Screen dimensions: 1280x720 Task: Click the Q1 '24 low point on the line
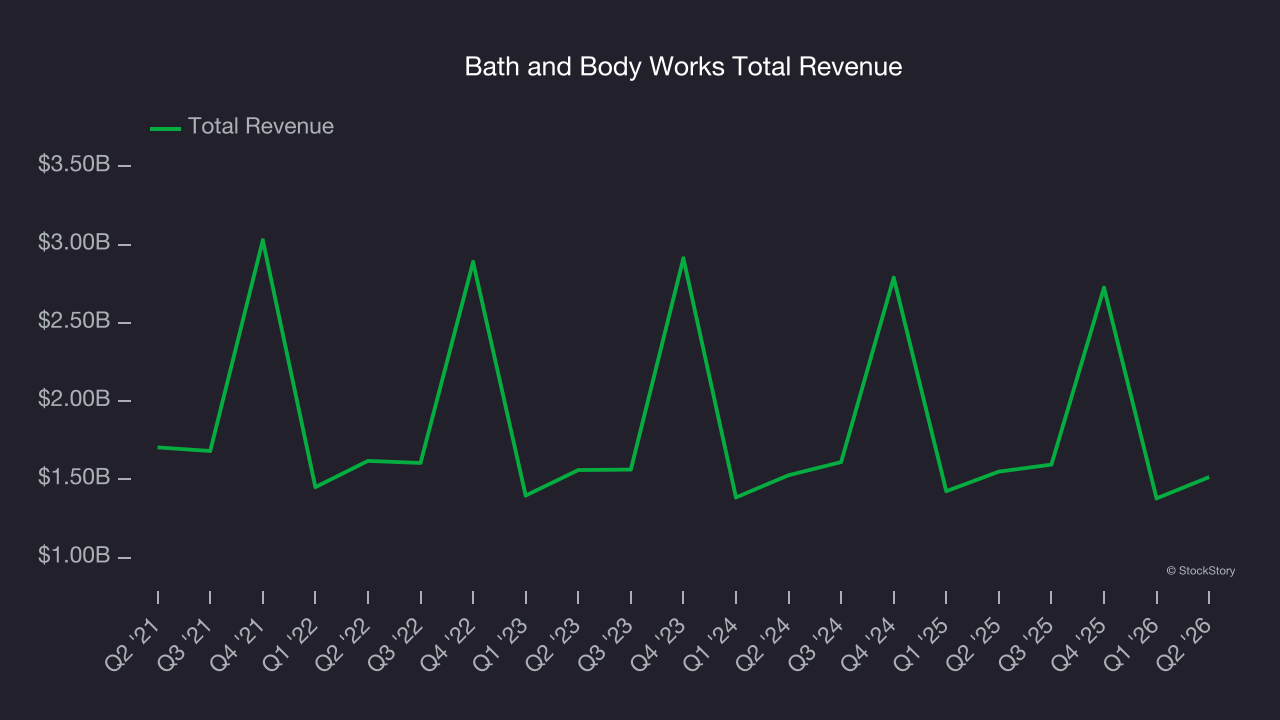(735, 497)
